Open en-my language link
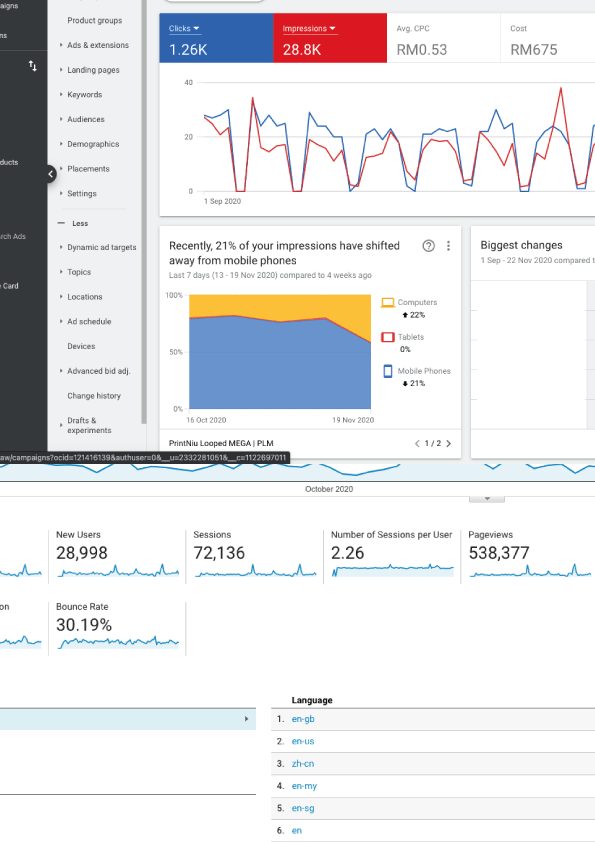The height and width of the screenshot is (842, 595). [304, 786]
